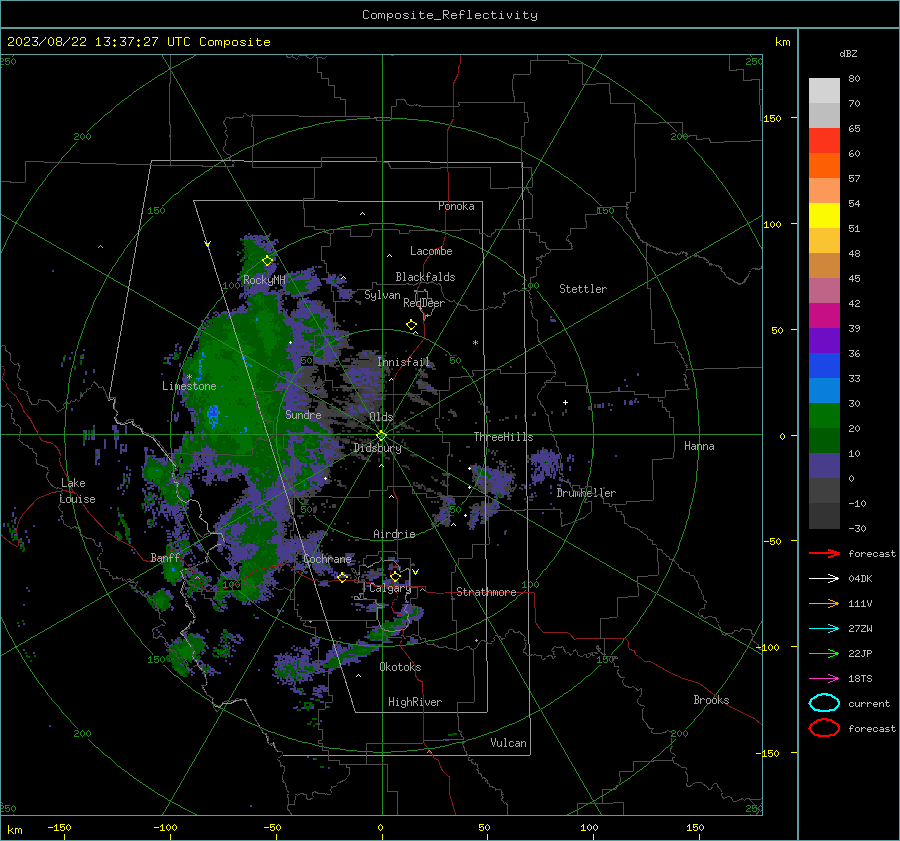Click the Composite_Reflectivity title
Image resolution: width=900 pixels, height=841 pixels.
(450, 15)
